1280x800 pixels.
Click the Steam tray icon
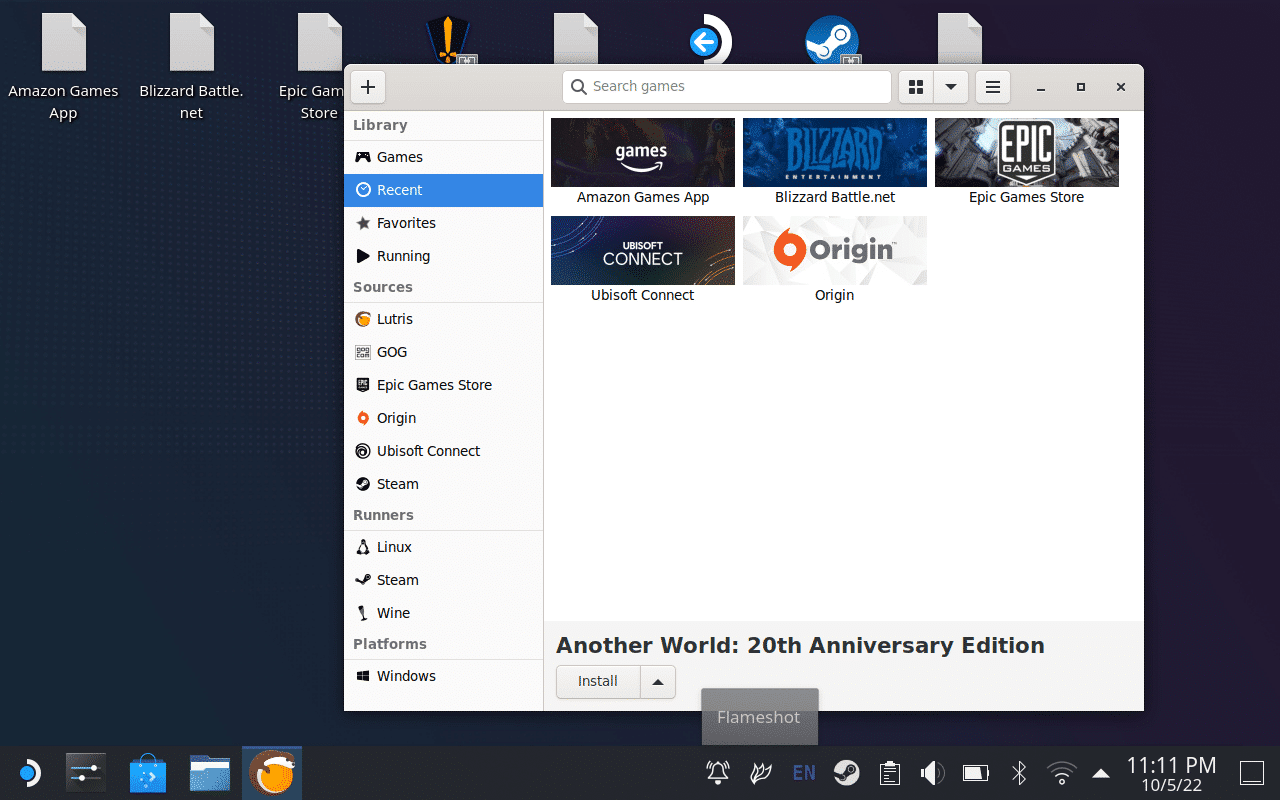point(846,773)
